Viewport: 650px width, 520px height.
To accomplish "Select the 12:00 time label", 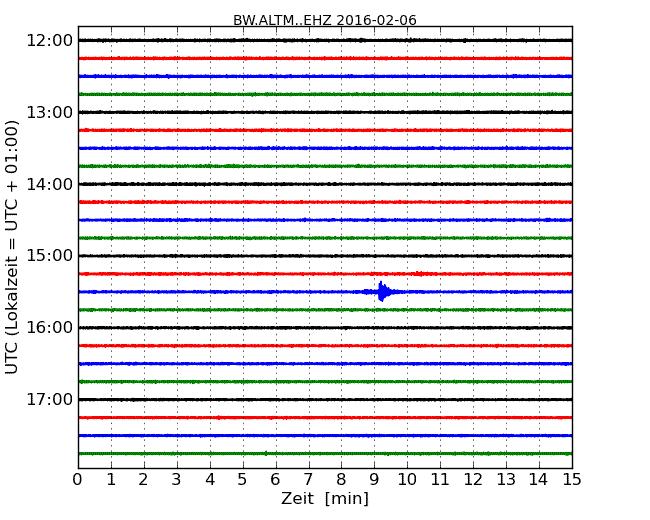I will [x=49, y=41].
